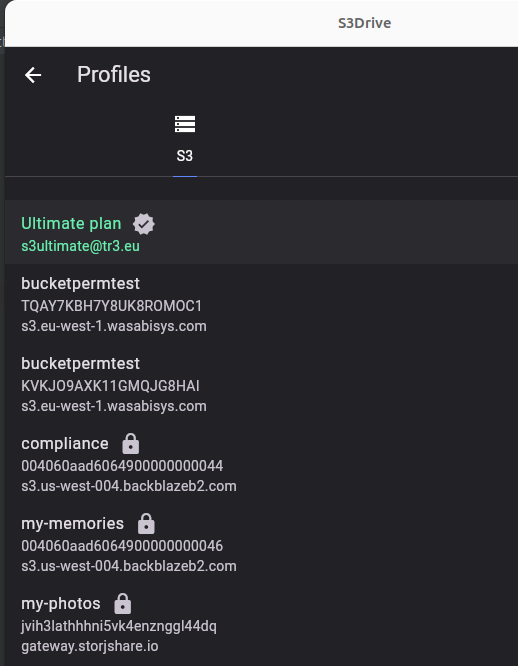Click the lock icon next to my-memories
The image size is (518, 666).
146,524
